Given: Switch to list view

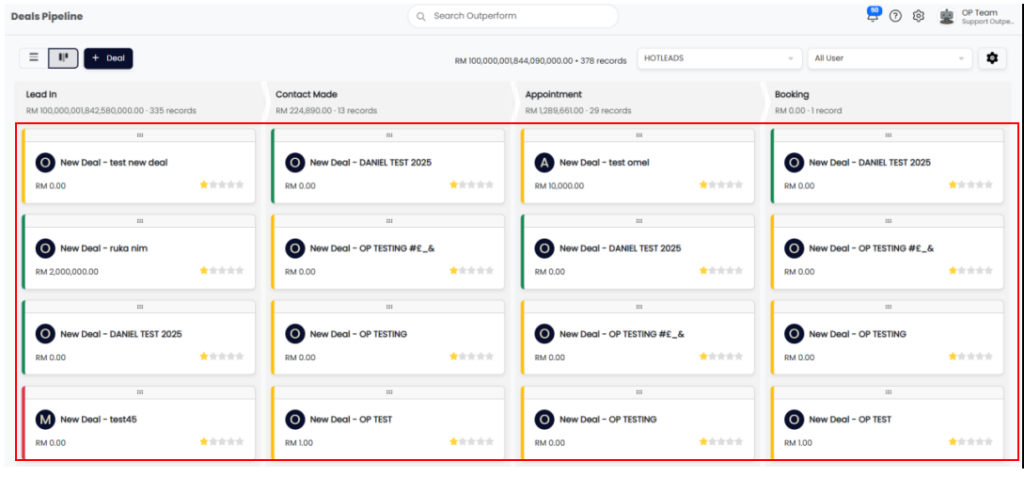Looking at the screenshot, I should 33,58.
